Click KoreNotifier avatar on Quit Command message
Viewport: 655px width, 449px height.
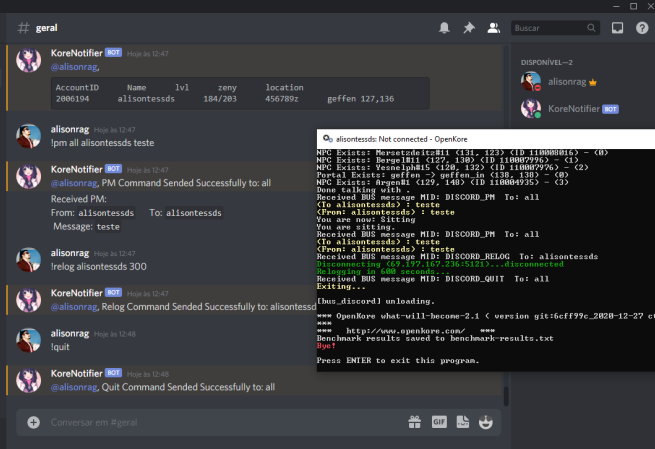[28, 380]
